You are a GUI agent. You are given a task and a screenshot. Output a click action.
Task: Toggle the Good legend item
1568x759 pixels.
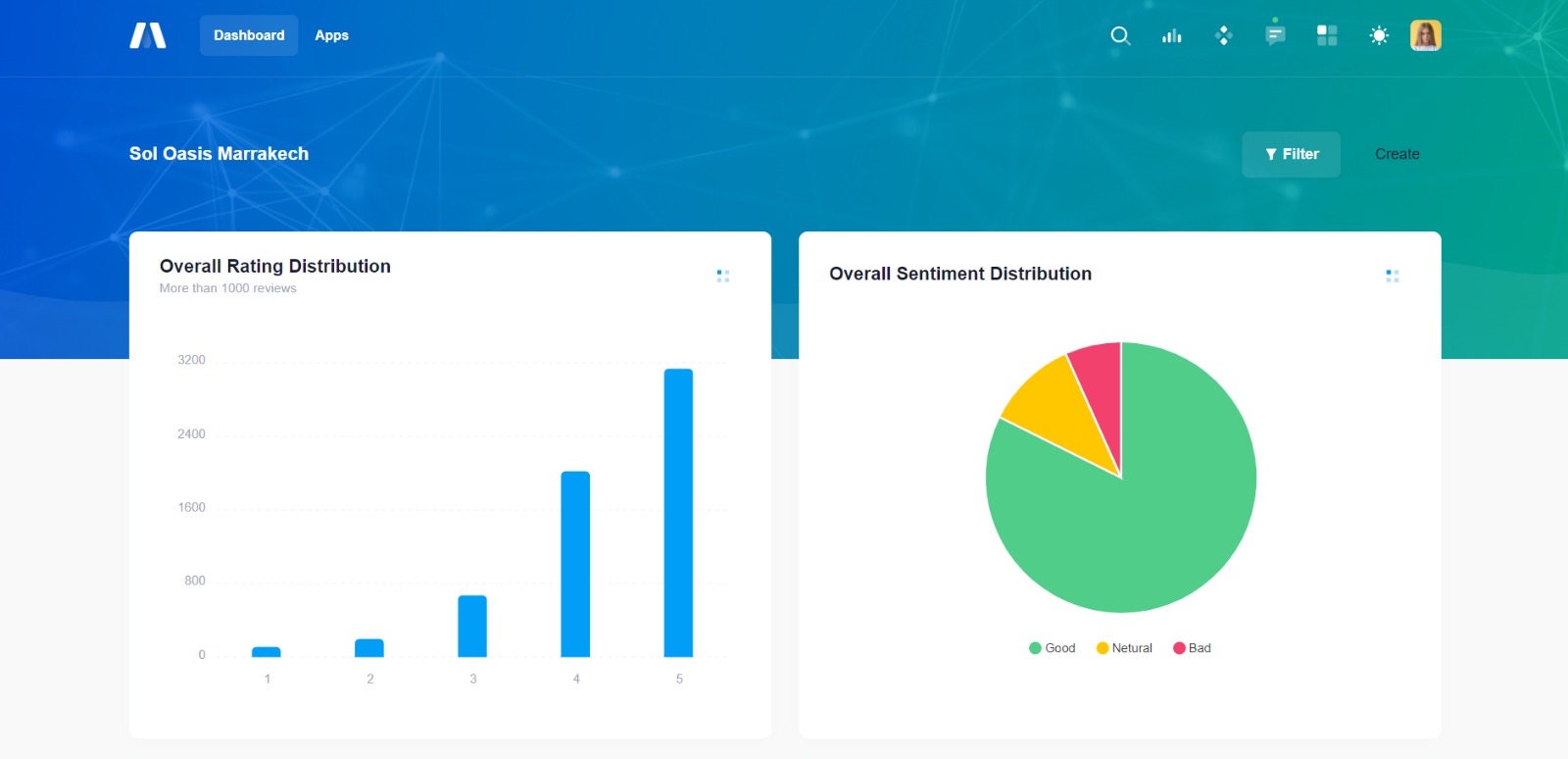pos(1052,648)
